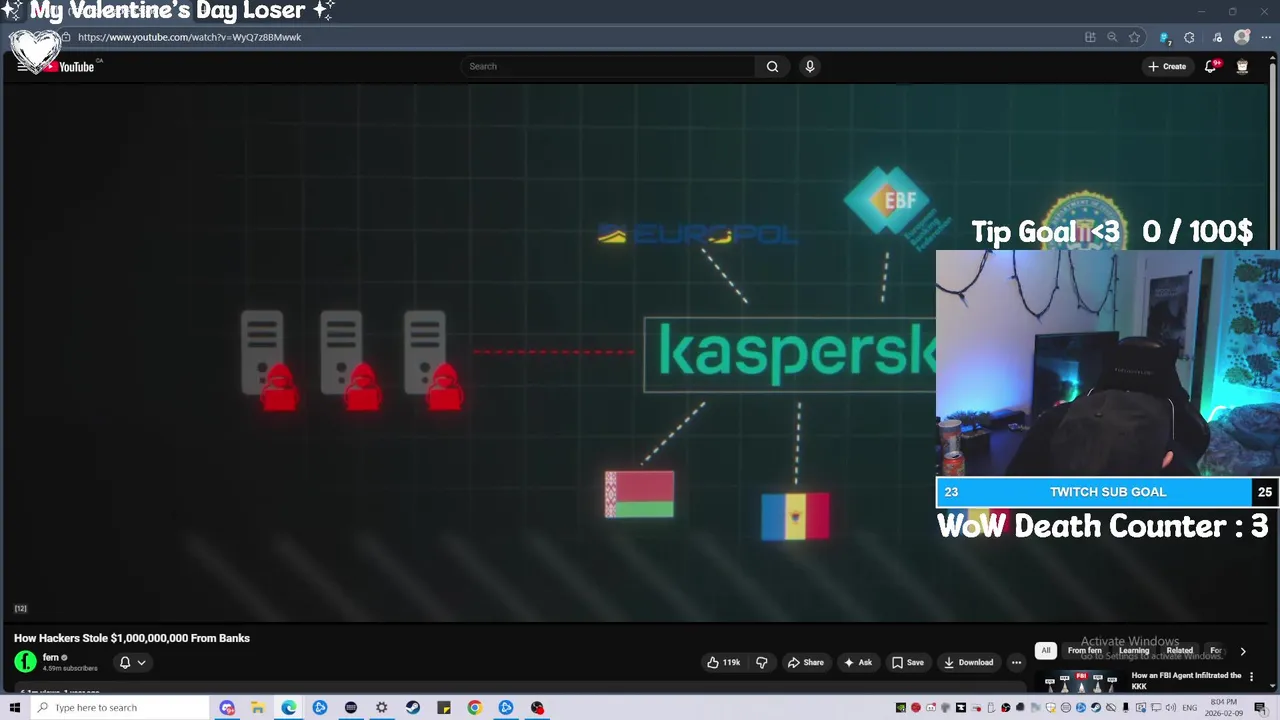Go to YouTube home via logo
This screenshot has height=720, width=1280.
70,67
